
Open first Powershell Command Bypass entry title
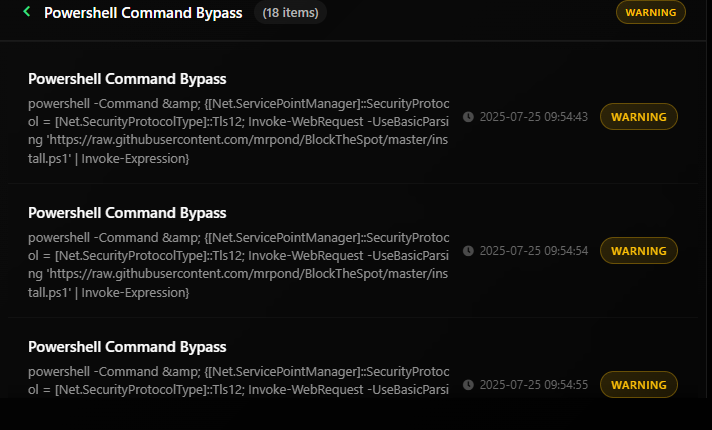click(127, 79)
